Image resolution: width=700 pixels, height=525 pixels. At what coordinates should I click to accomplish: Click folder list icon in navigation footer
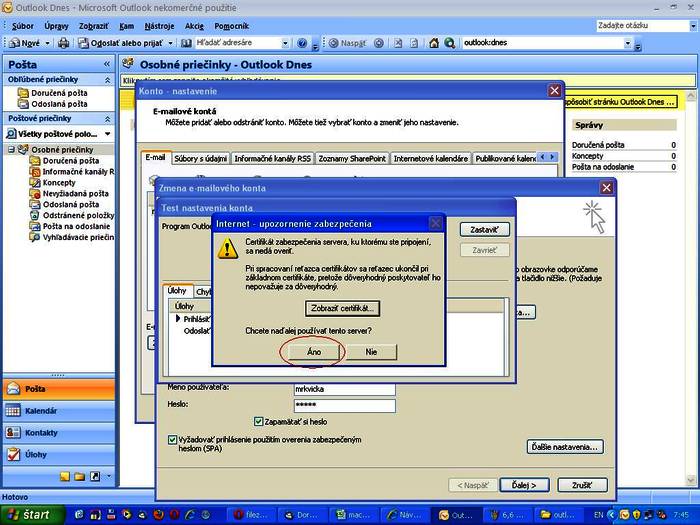point(80,476)
